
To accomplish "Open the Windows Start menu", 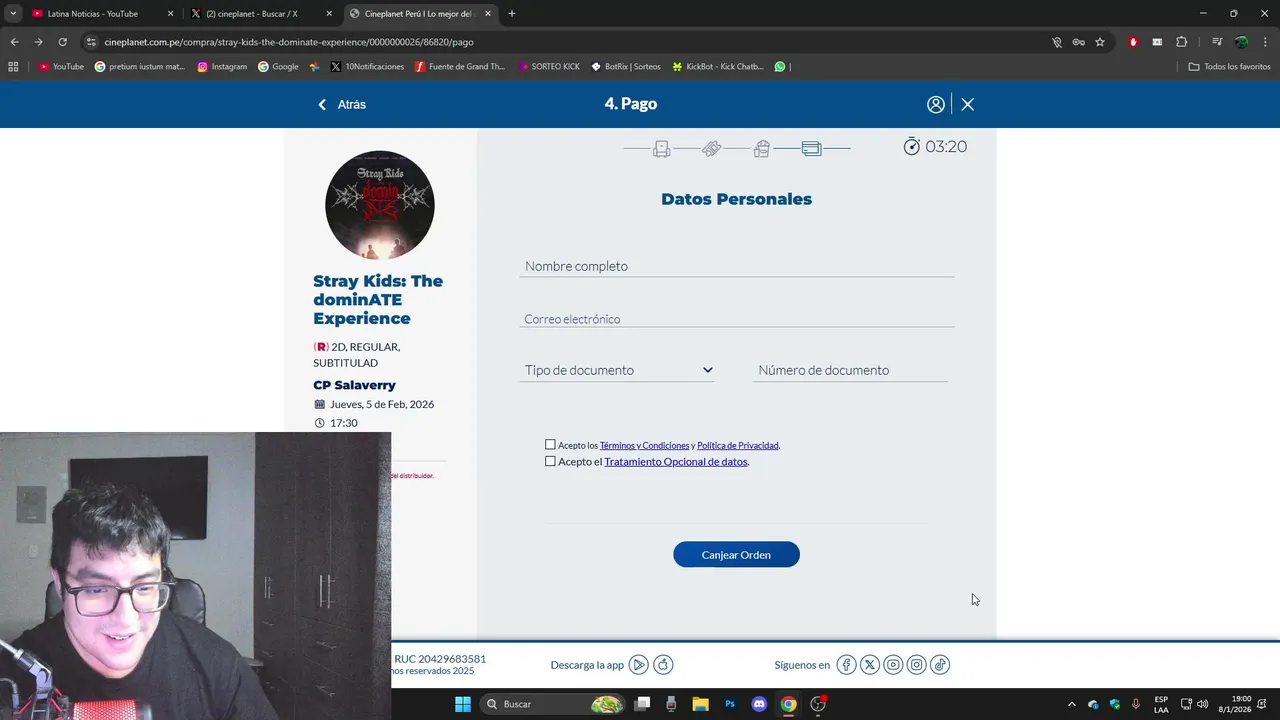I will (463, 704).
